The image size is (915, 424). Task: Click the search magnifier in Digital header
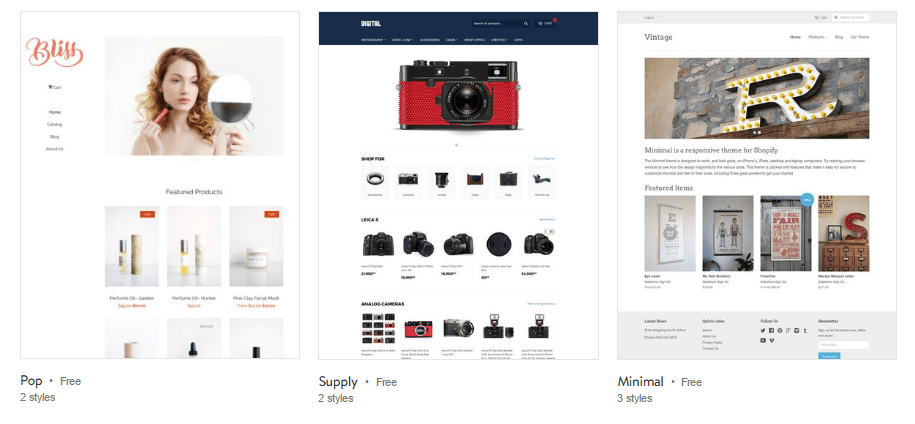526,23
